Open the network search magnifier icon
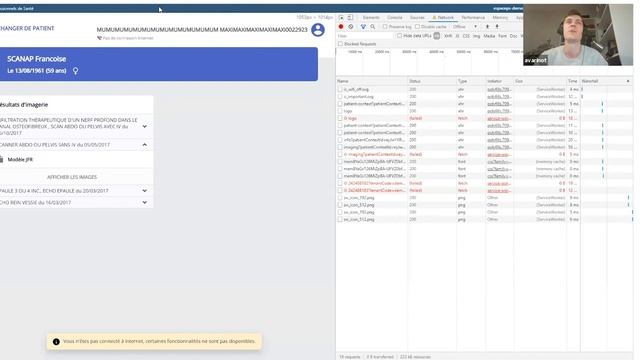 pyautogui.click(x=373, y=27)
